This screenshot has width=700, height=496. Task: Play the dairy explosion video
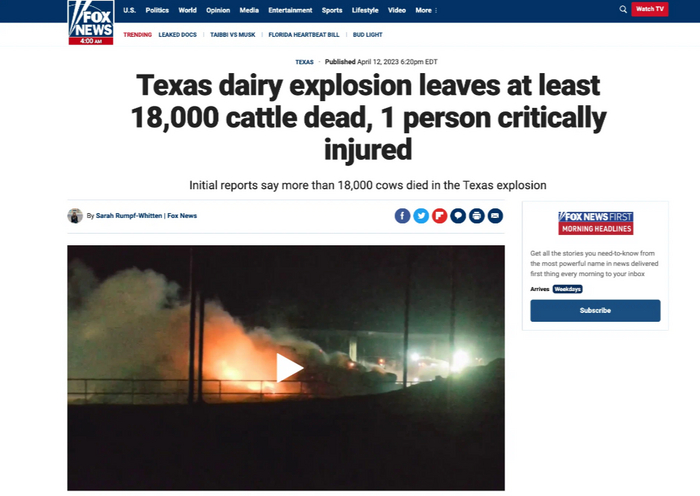289,368
